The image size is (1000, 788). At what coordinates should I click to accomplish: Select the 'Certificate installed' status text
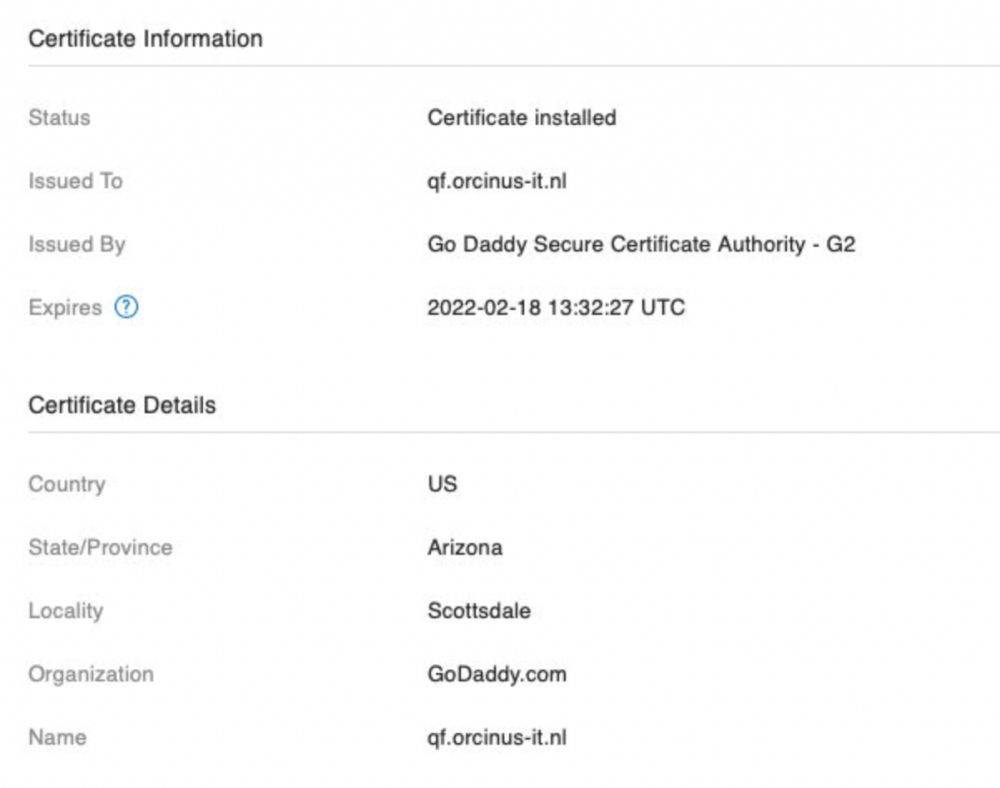pyautogui.click(x=521, y=118)
